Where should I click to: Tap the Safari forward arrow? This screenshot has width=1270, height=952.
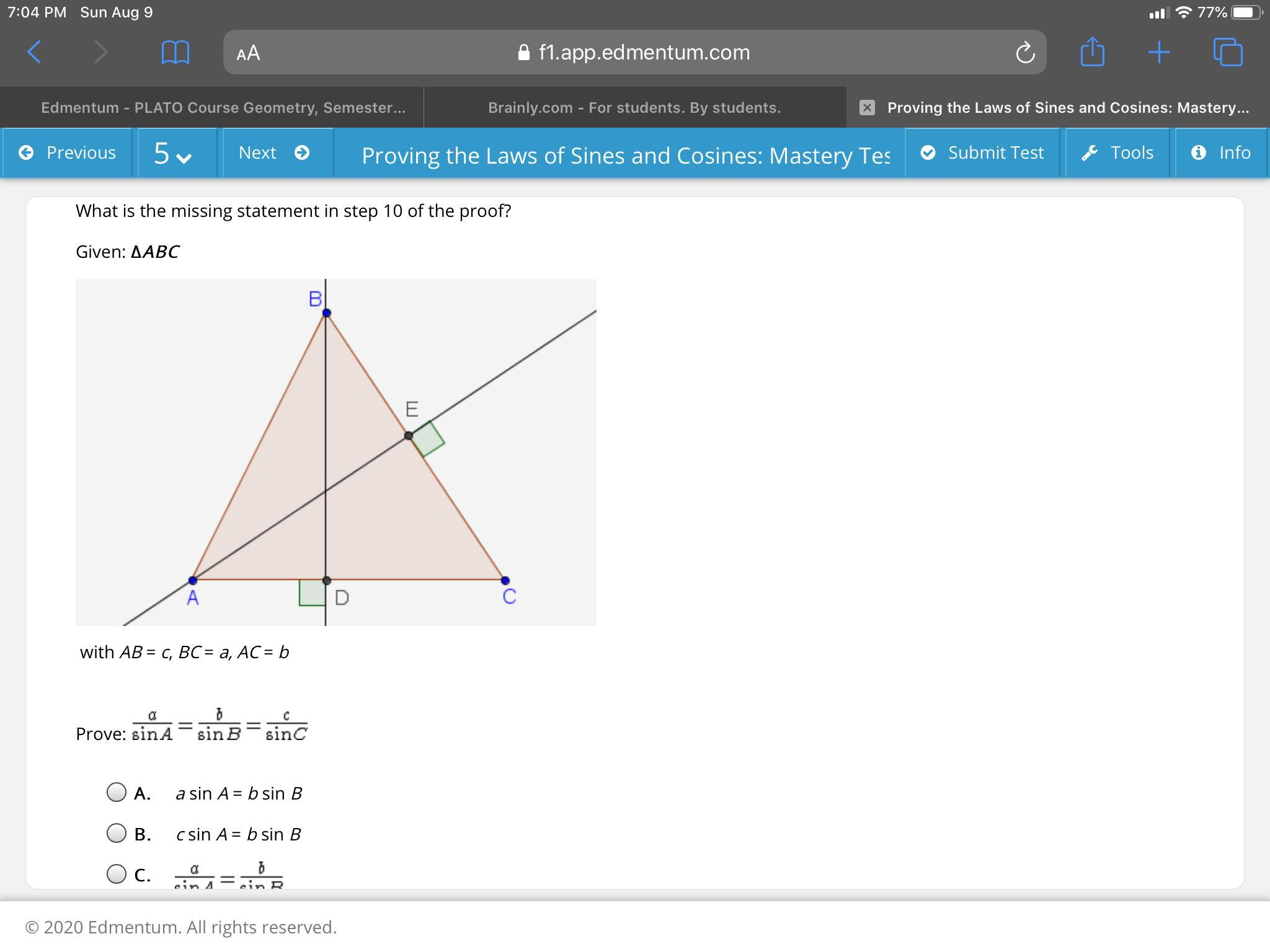click(x=101, y=52)
